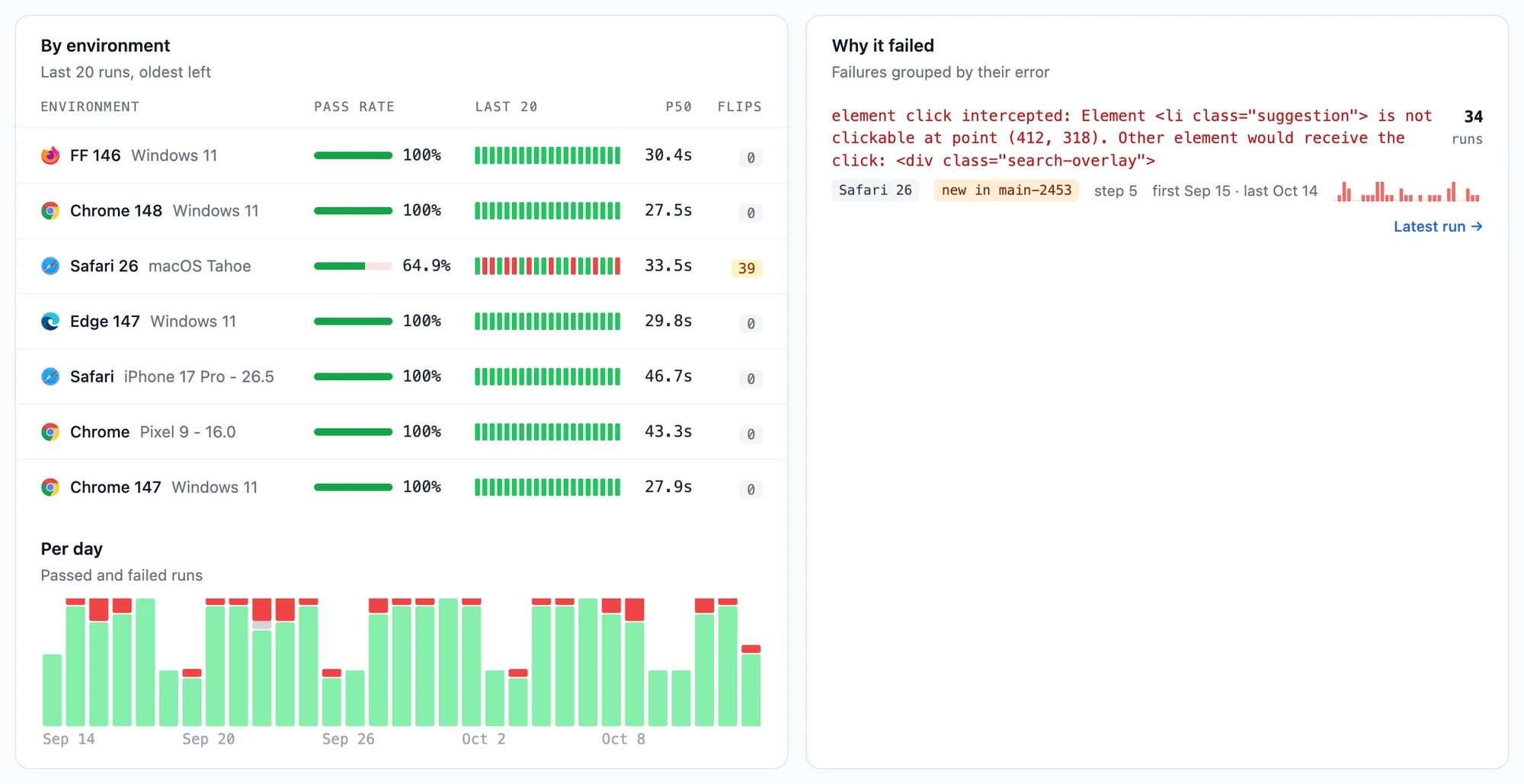Click the Chrome icon beside Chrome 147
This screenshot has width=1524, height=784.
pyautogui.click(x=50, y=487)
